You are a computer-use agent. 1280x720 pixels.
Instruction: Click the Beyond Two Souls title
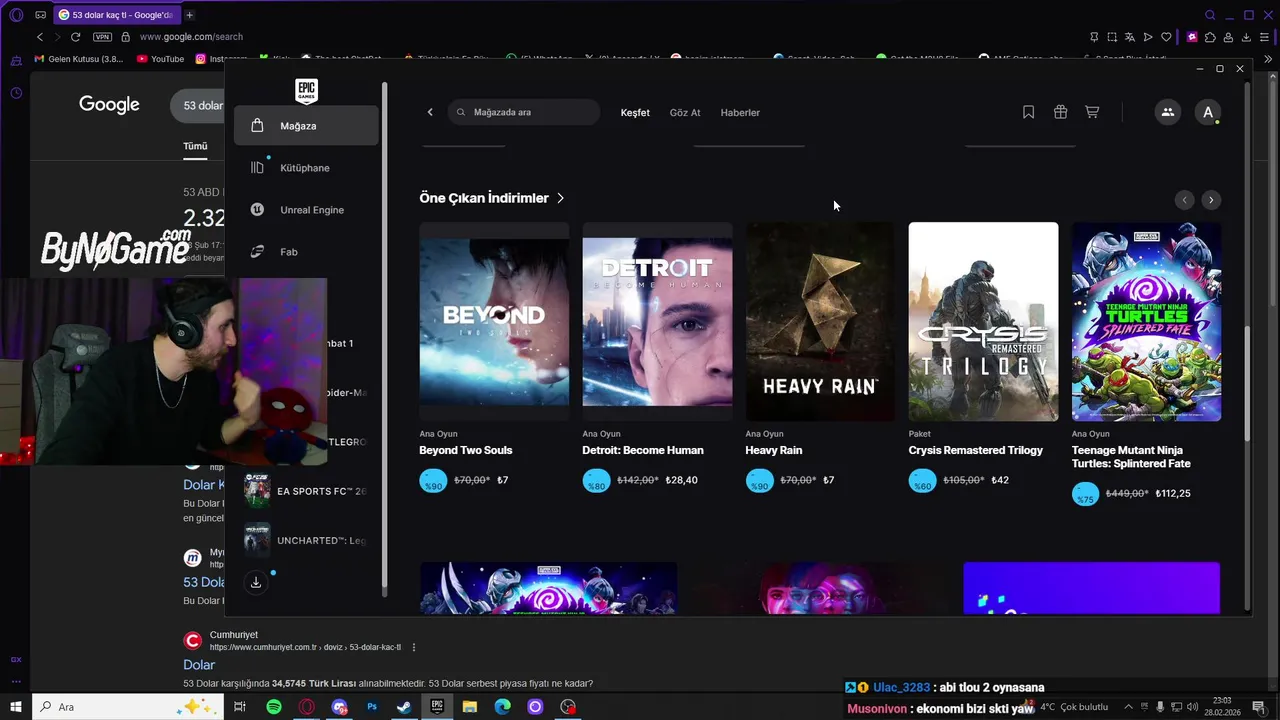(x=465, y=450)
